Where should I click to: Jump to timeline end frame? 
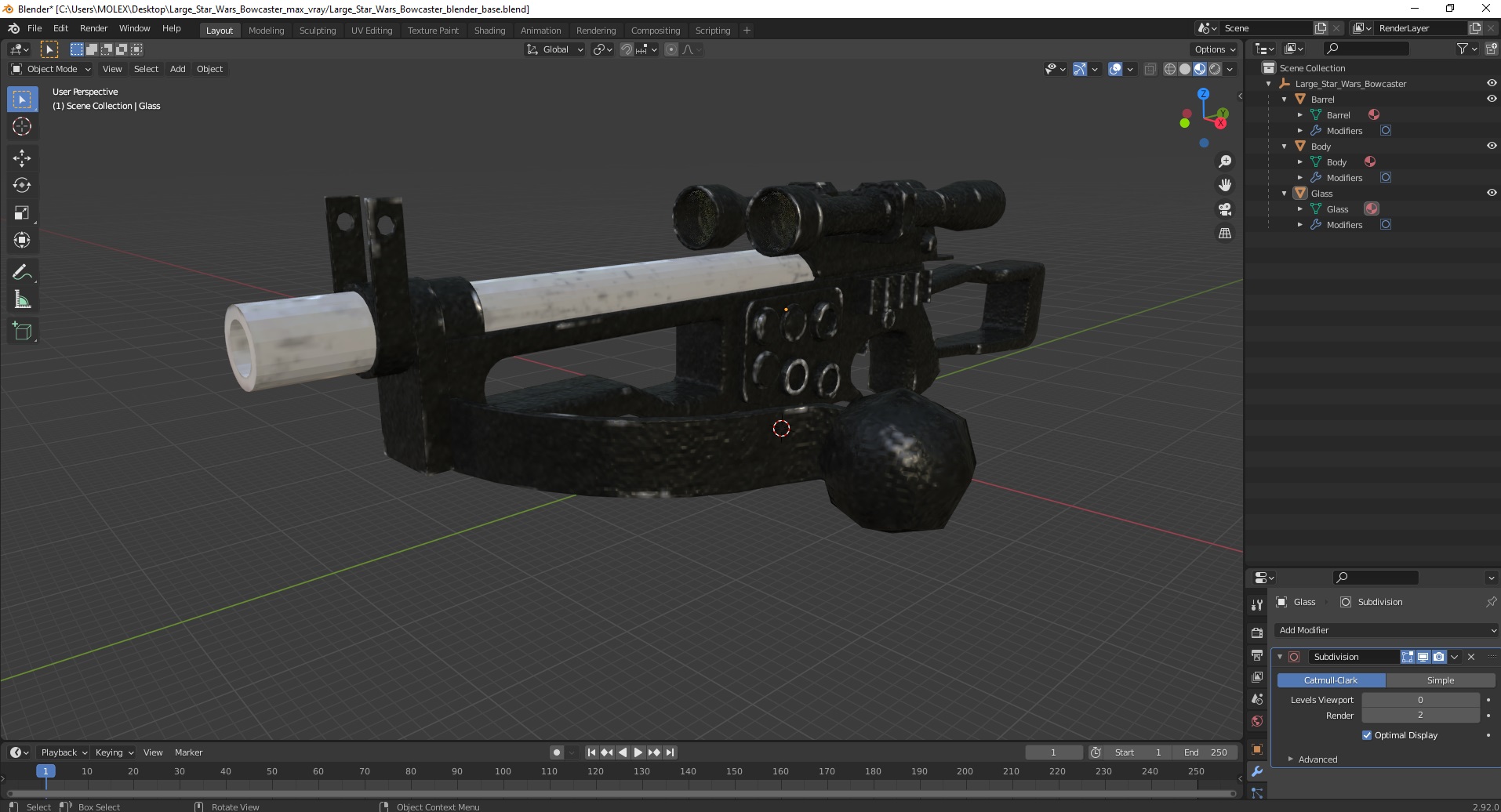click(670, 752)
